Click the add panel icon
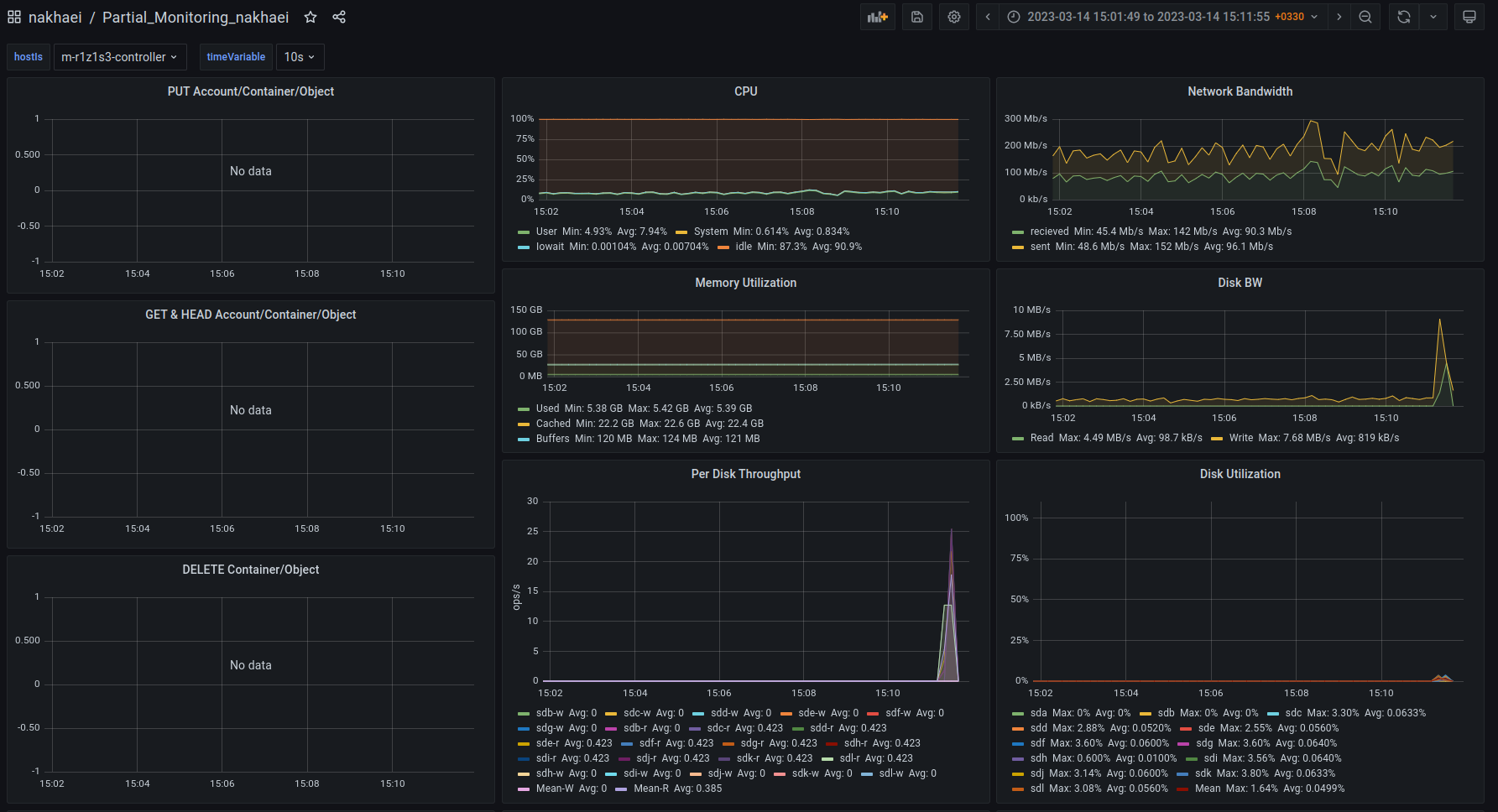1498x812 pixels. coord(877,17)
